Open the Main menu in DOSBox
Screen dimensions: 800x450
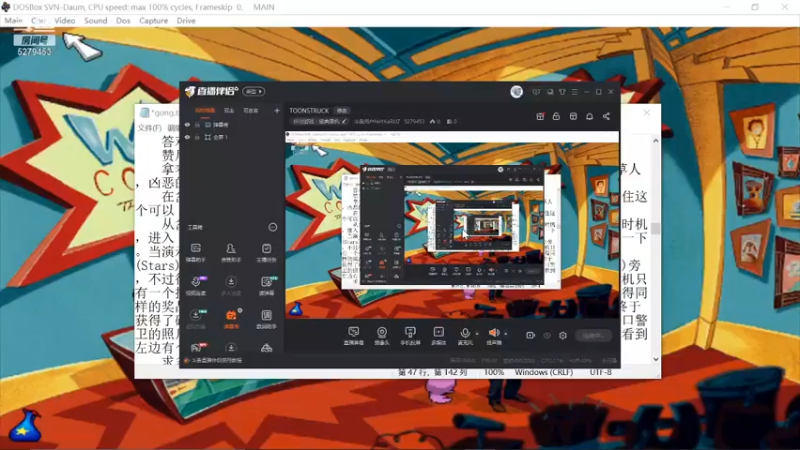[x=13, y=20]
